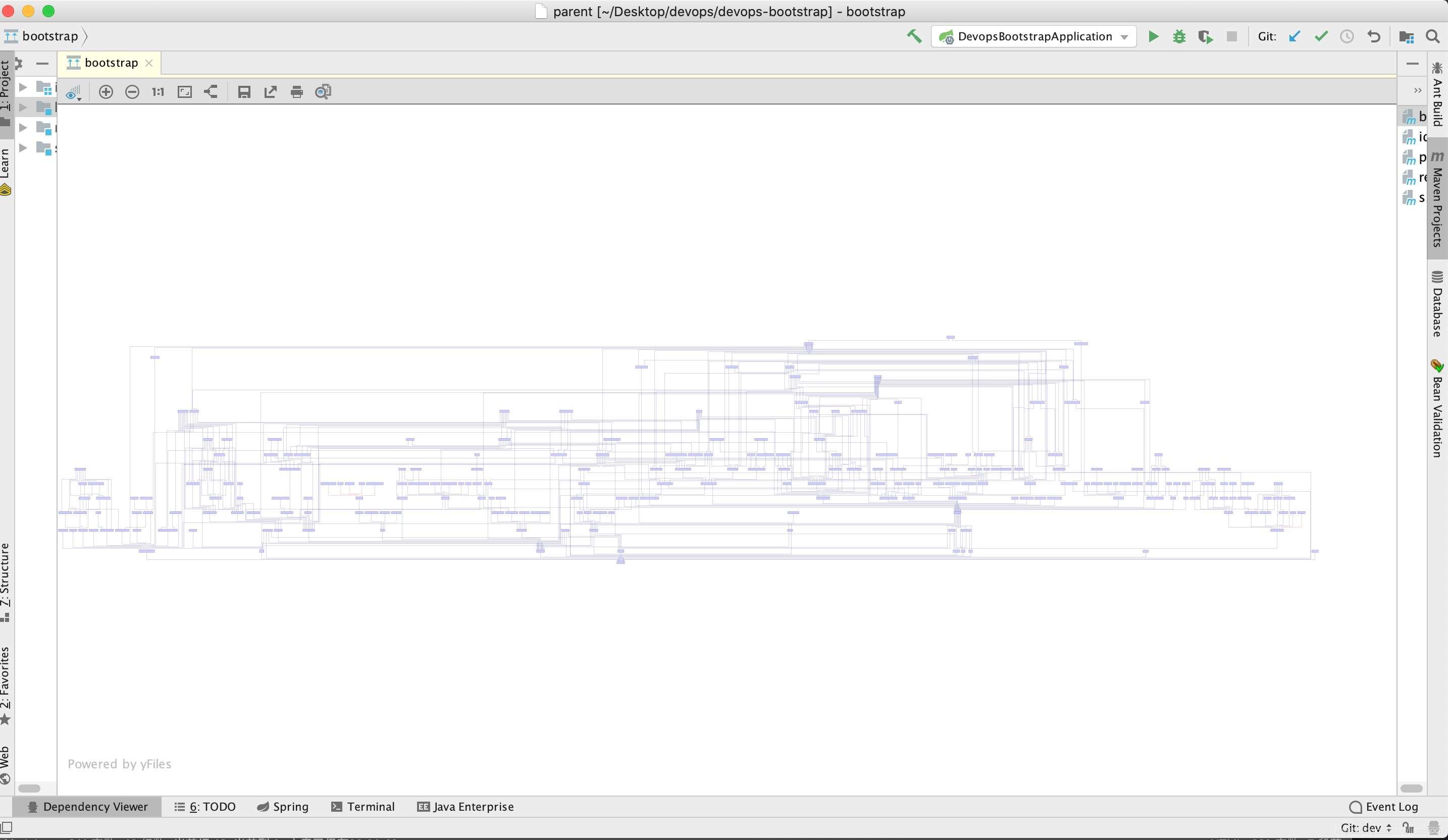Open the Terminal tab
Screen dimensions: 1448x840
click(x=363, y=807)
